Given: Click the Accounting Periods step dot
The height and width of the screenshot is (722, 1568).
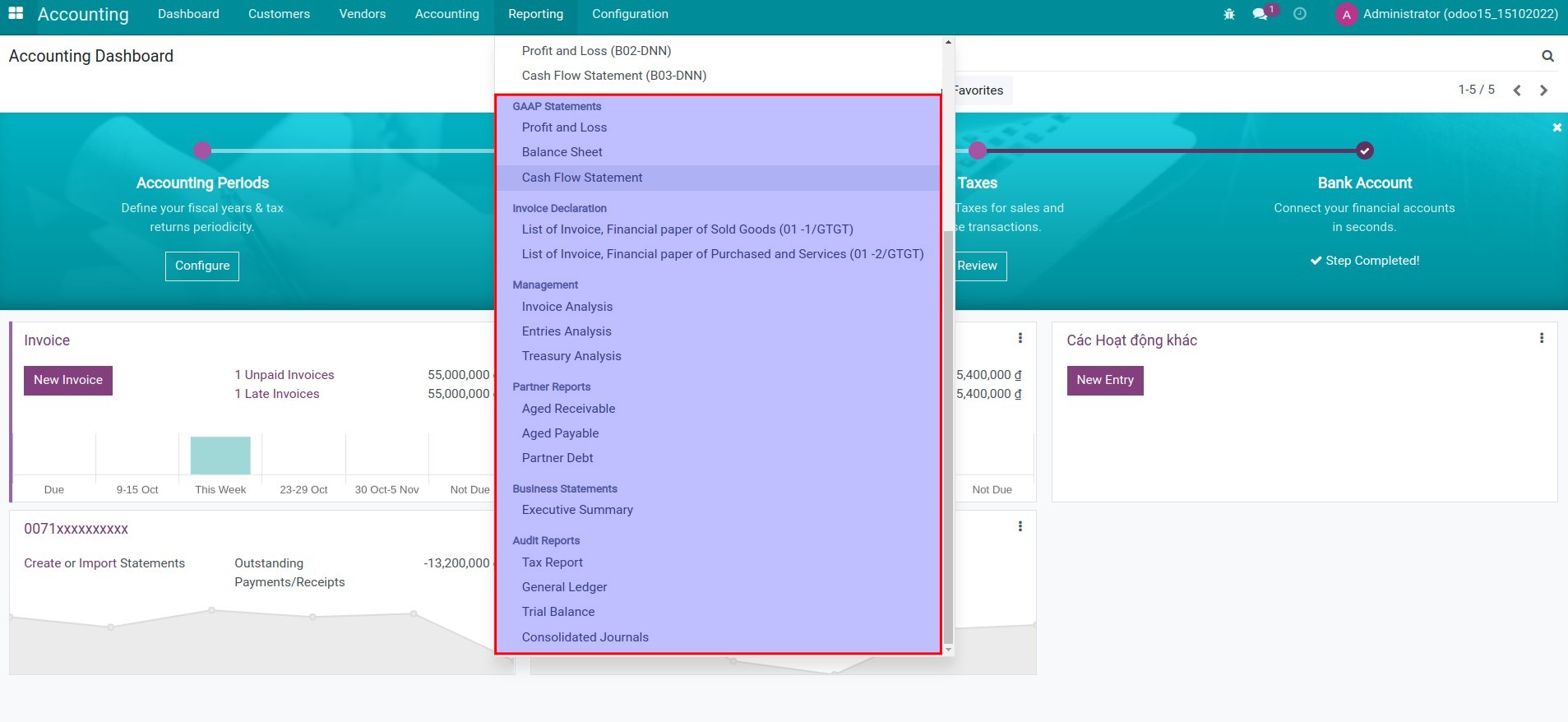Looking at the screenshot, I should pyautogui.click(x=202, y=150).
